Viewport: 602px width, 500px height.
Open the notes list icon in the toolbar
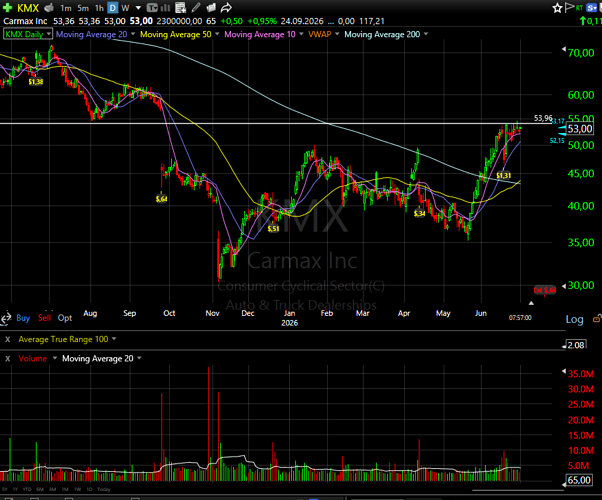coord(180,7)
